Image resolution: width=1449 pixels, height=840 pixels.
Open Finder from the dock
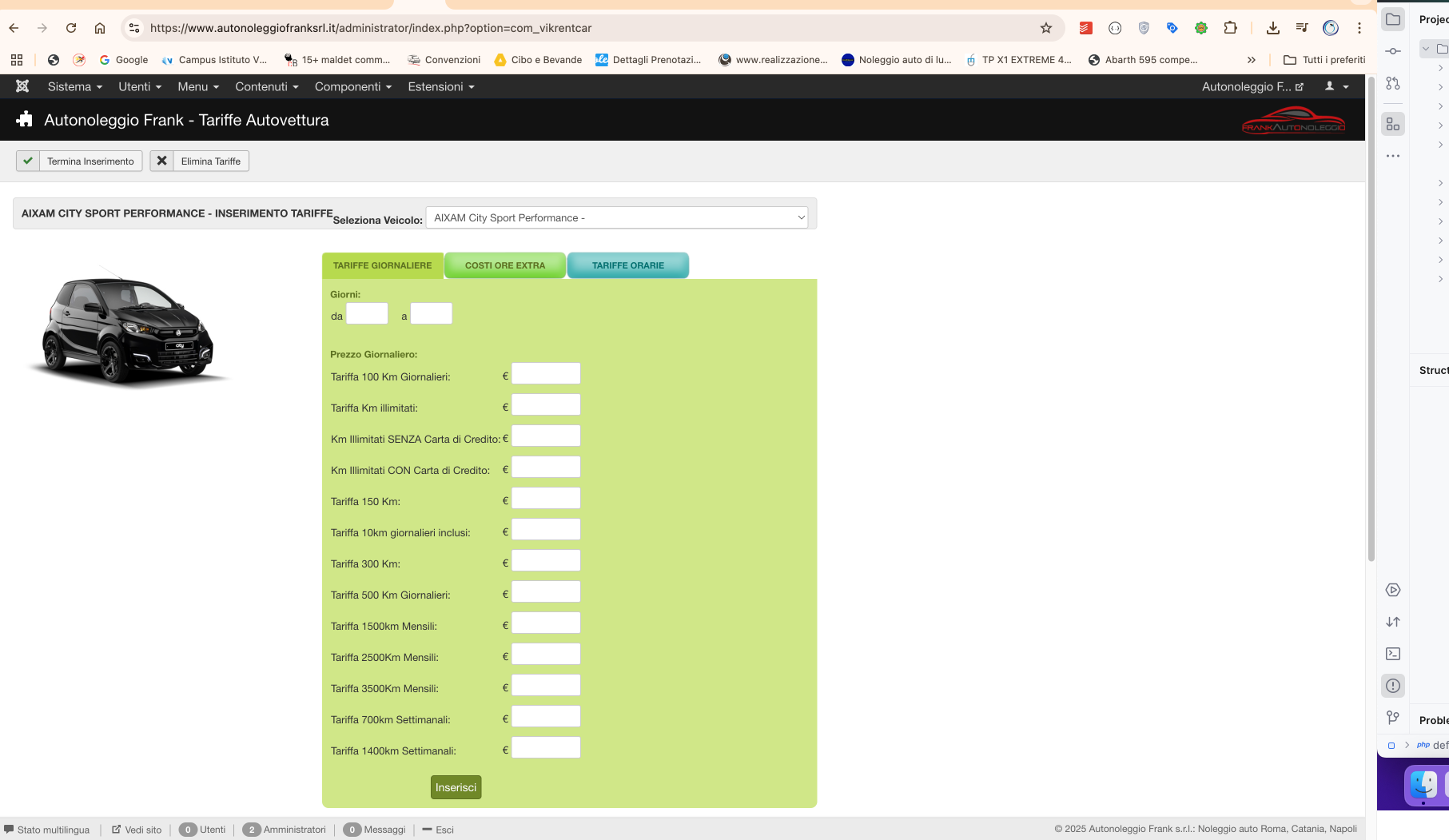coord(1423,785)
